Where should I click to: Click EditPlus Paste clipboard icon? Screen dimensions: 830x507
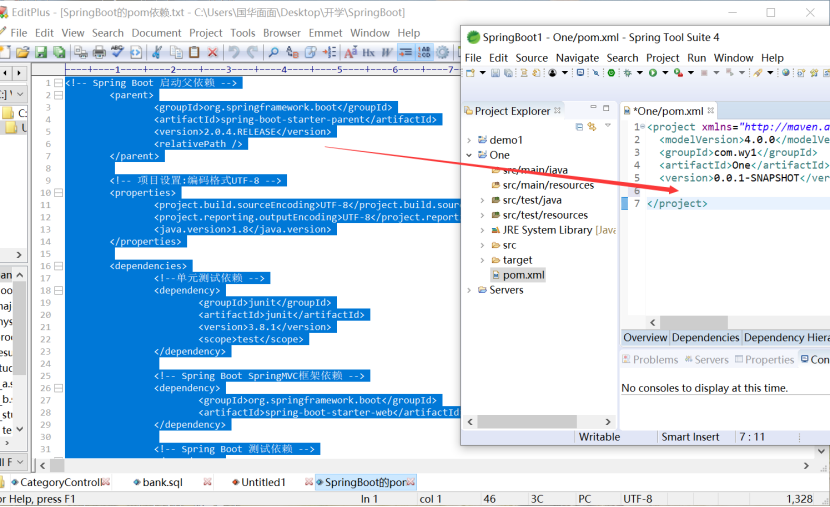194,52
